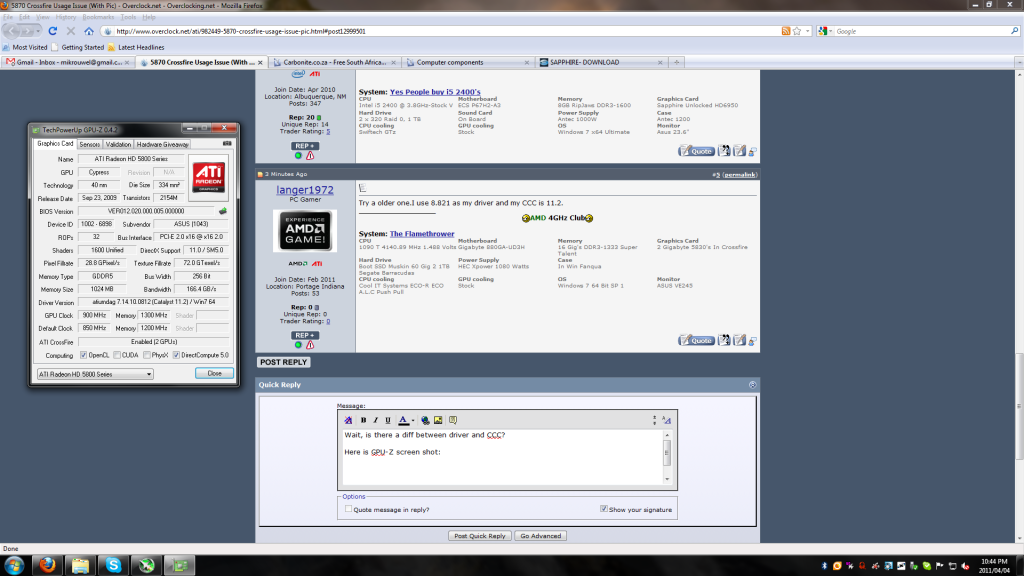Open the bookmark star dropdown arrow
1024x576 pixels.
click(x=807, y=31)
